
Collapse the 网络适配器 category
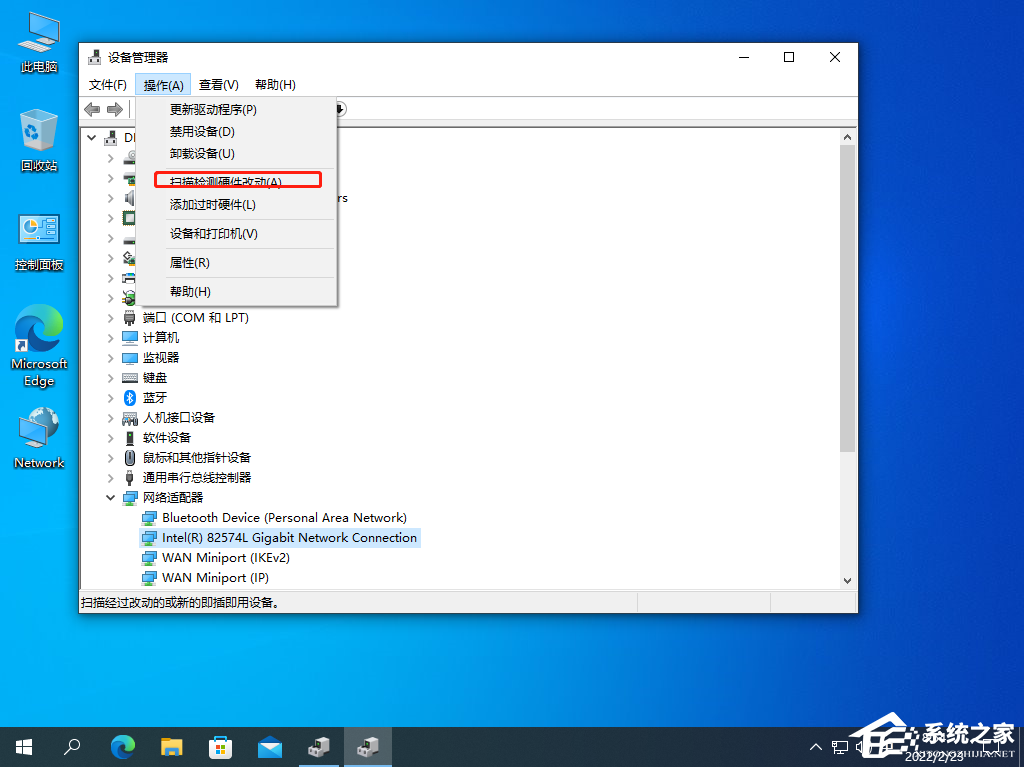pos(110,497)
